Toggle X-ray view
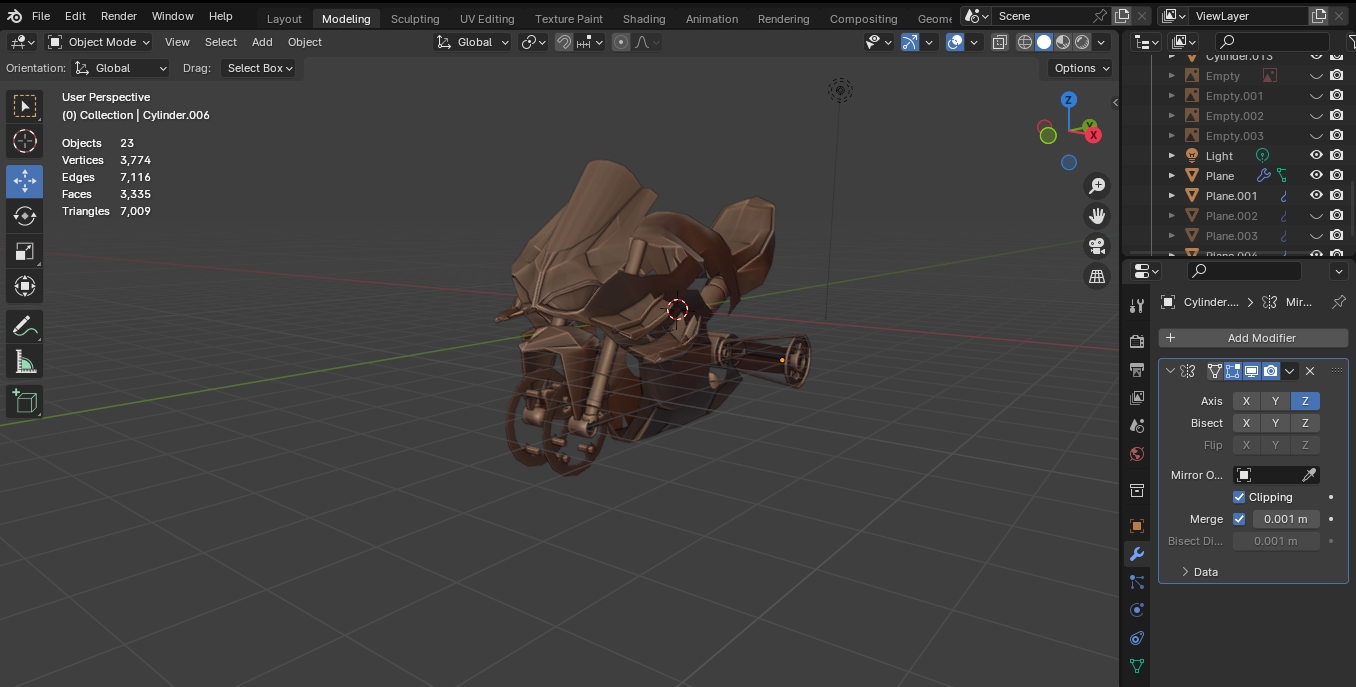Image resolution: width=1356 pixels, height=687 pixels. coord(1000,42)
